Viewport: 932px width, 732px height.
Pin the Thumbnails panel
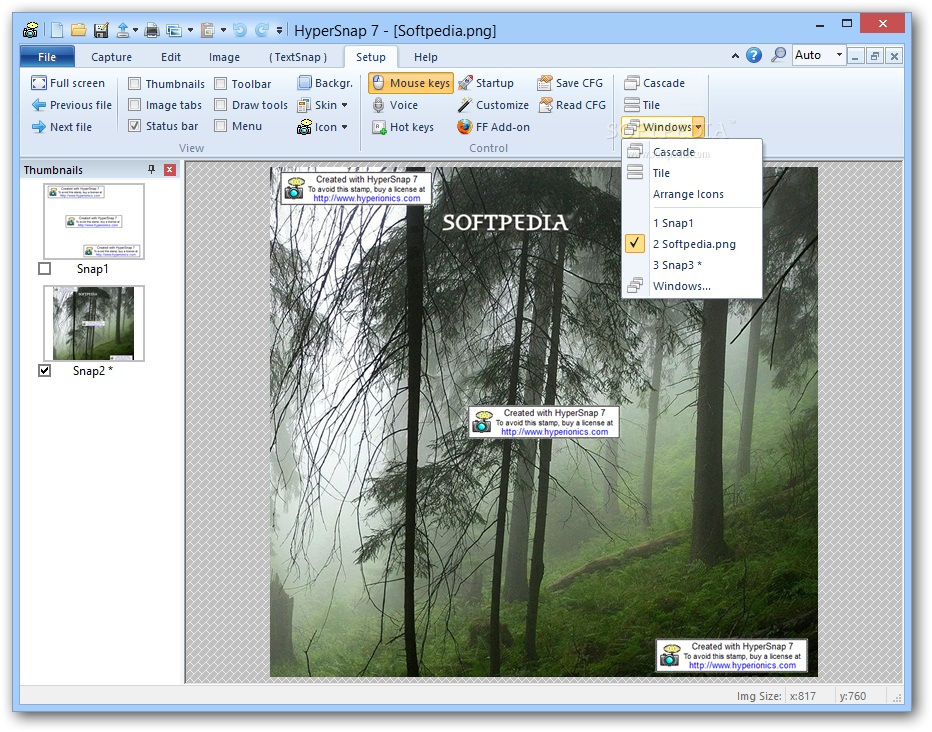coord(152,170)
